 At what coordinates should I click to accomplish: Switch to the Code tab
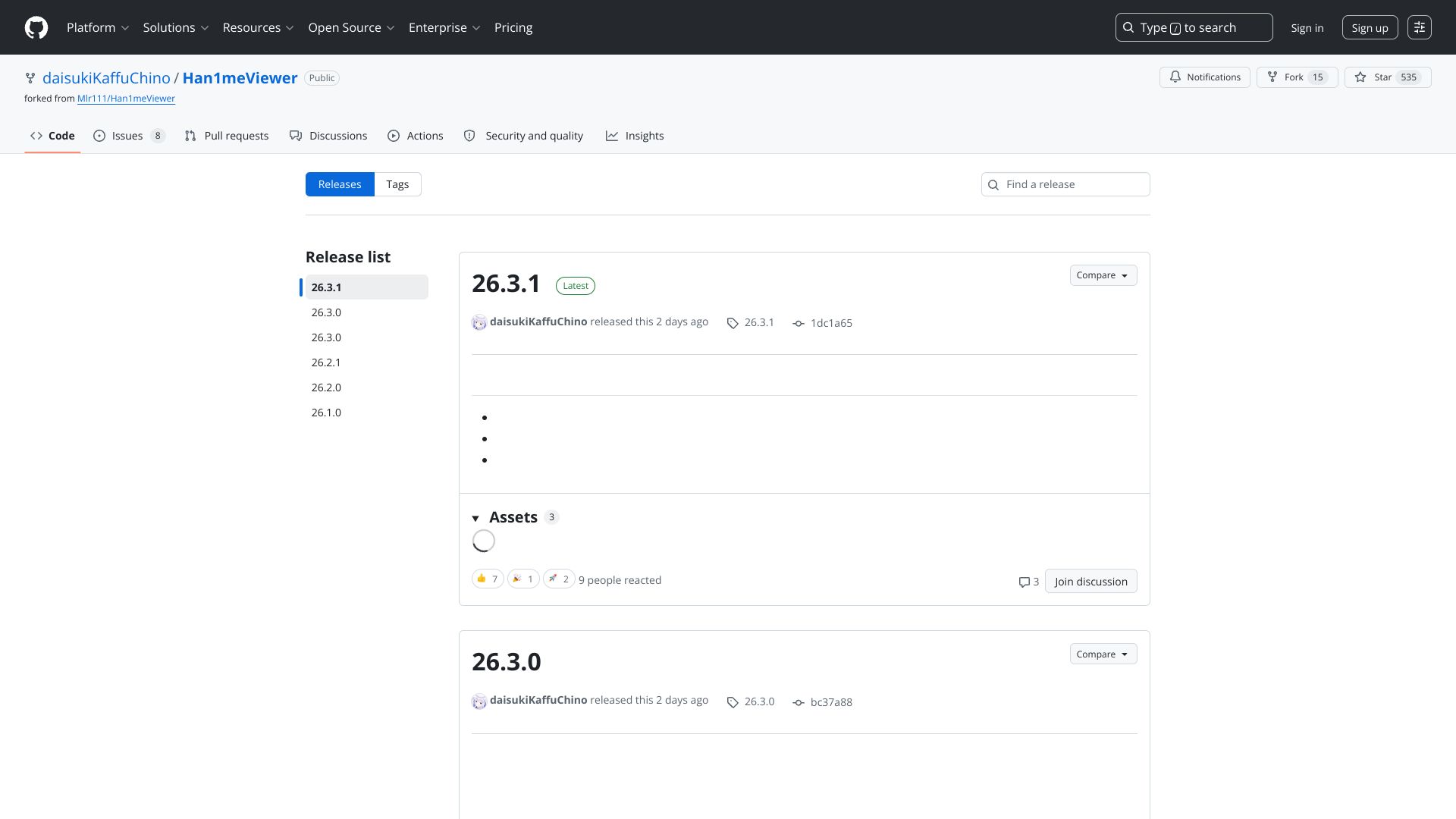click(x=52, y=136)
